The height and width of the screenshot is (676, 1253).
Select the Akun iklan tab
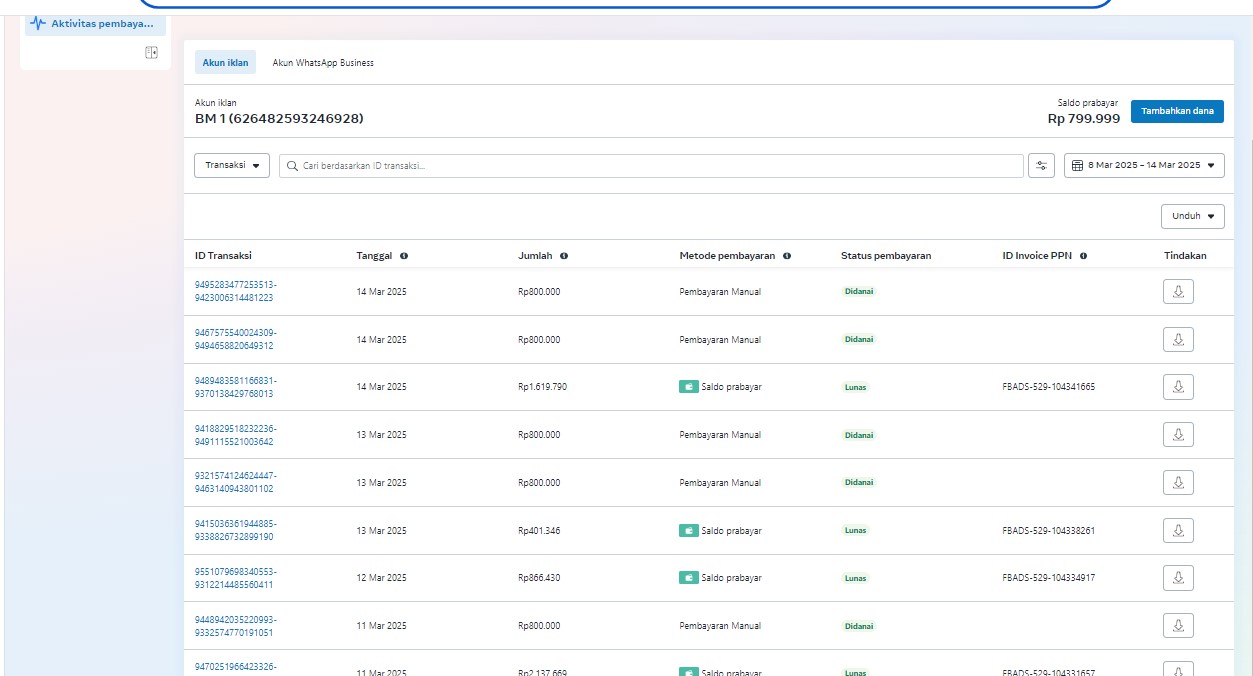[x=225, y=63]
